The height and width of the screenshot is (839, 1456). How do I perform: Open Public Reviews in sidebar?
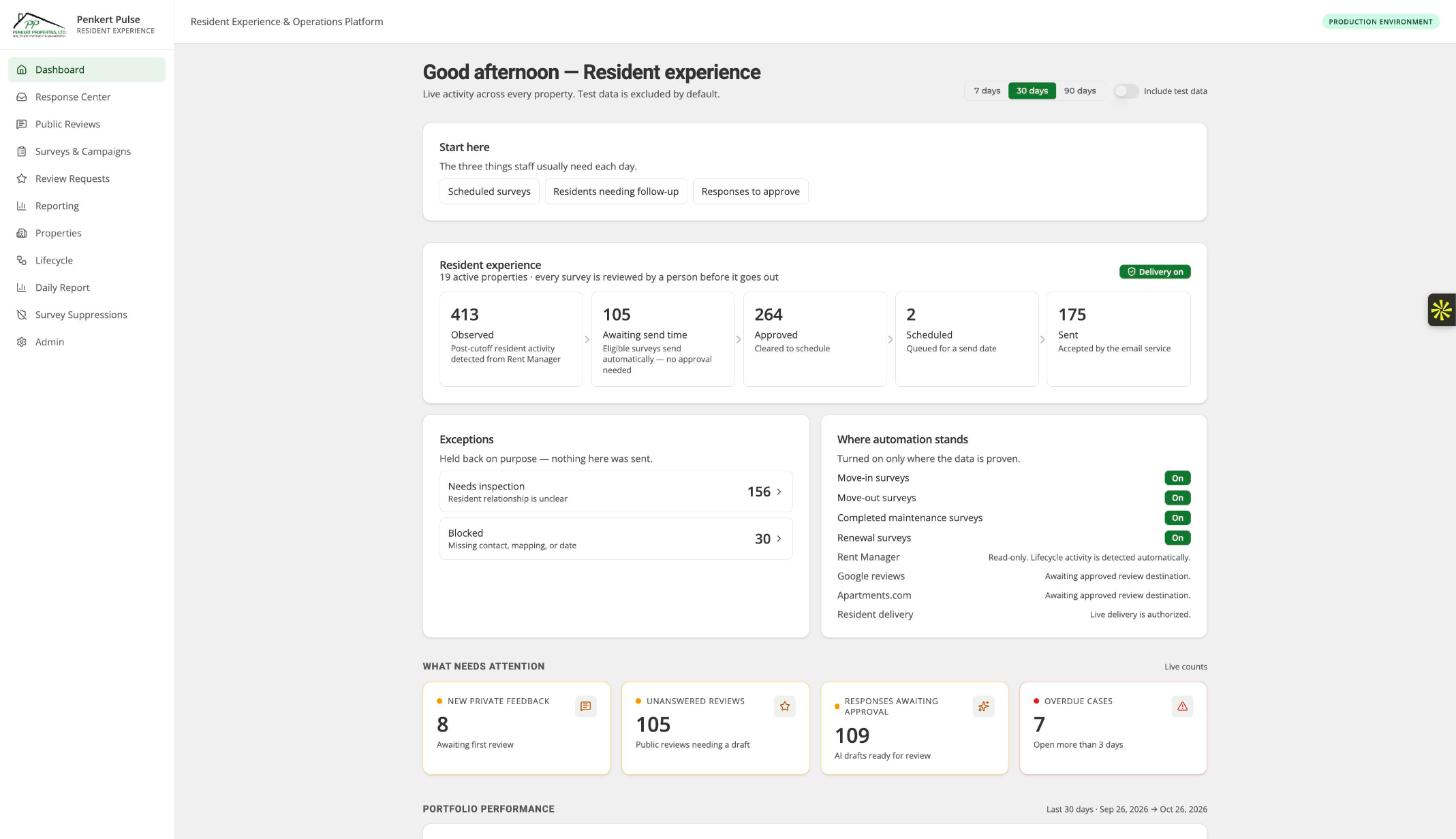pyautogui.click(x=87, y=124)
